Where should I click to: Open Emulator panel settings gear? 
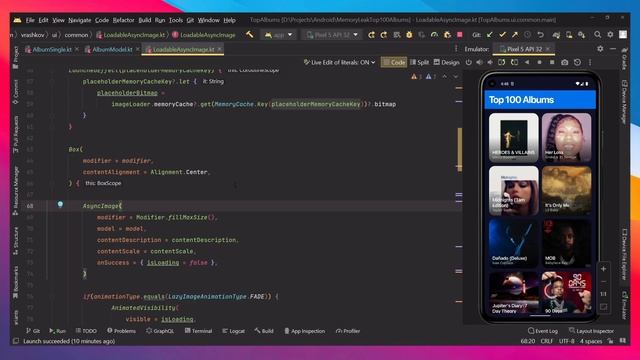click(x=600, y=49)
